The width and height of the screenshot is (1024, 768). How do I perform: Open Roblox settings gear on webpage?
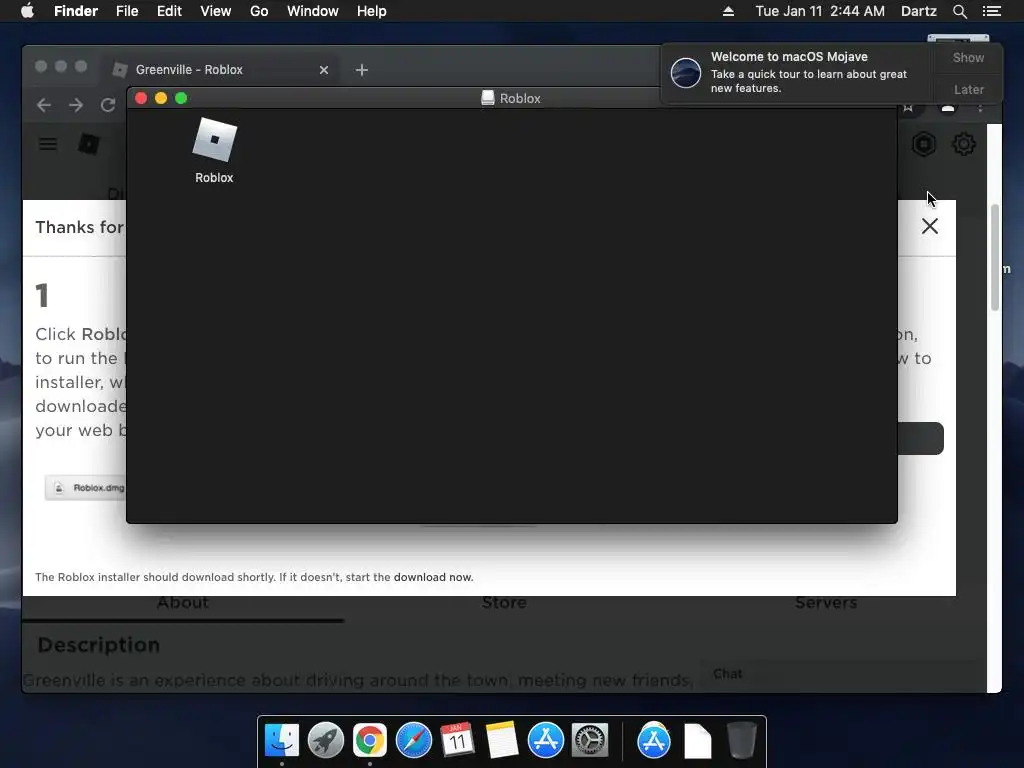[x=964, y=144]
